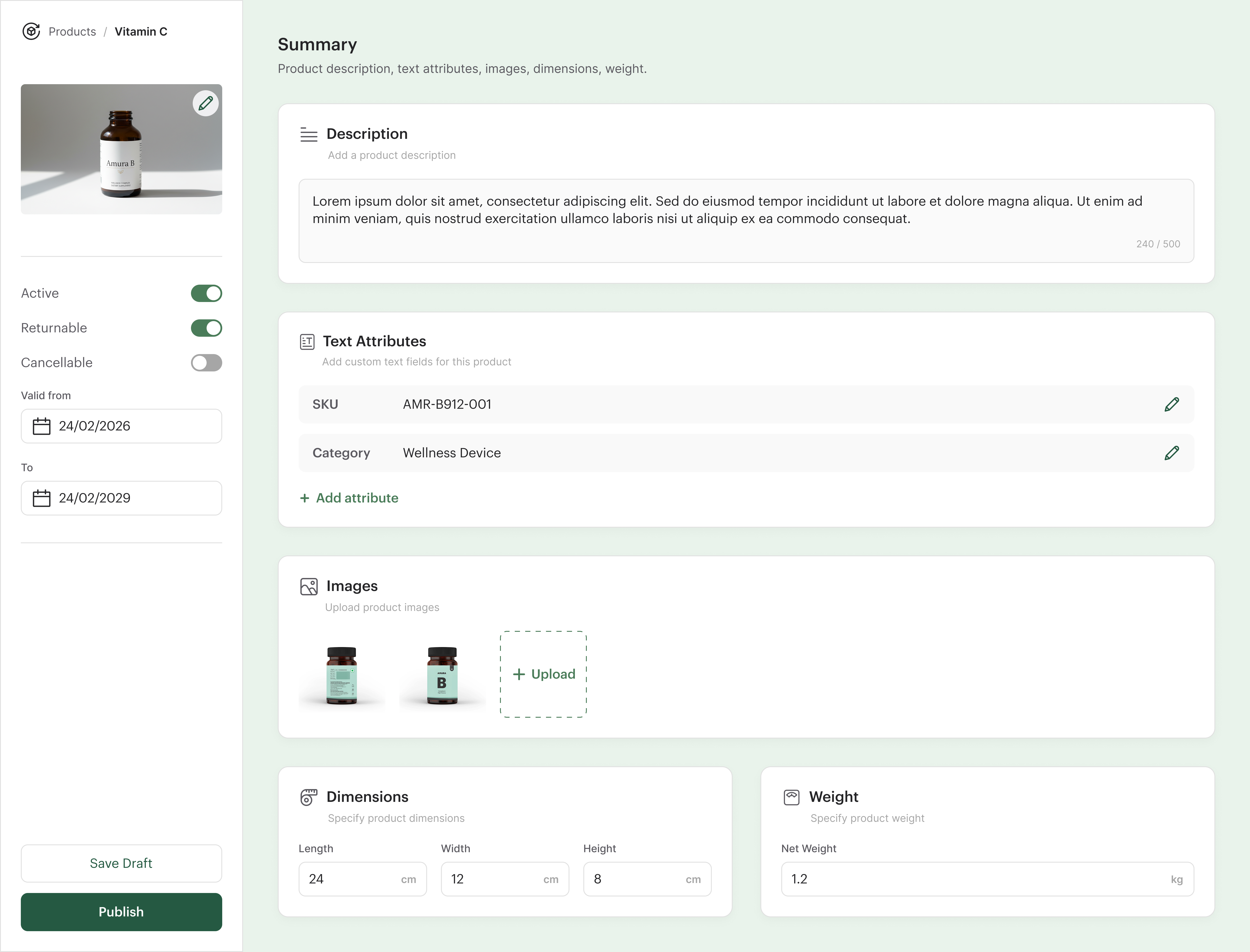
Task: Click the plus icon in Upload box
Action: pos(519,674)
